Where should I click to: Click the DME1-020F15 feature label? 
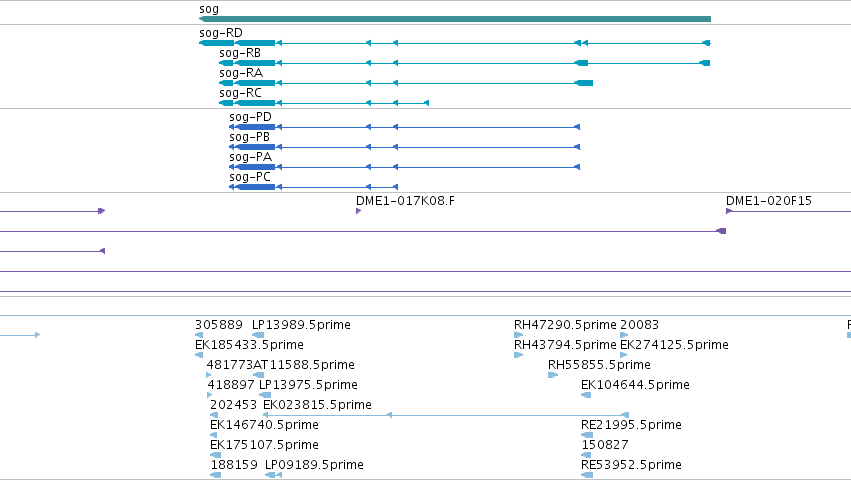769,201
